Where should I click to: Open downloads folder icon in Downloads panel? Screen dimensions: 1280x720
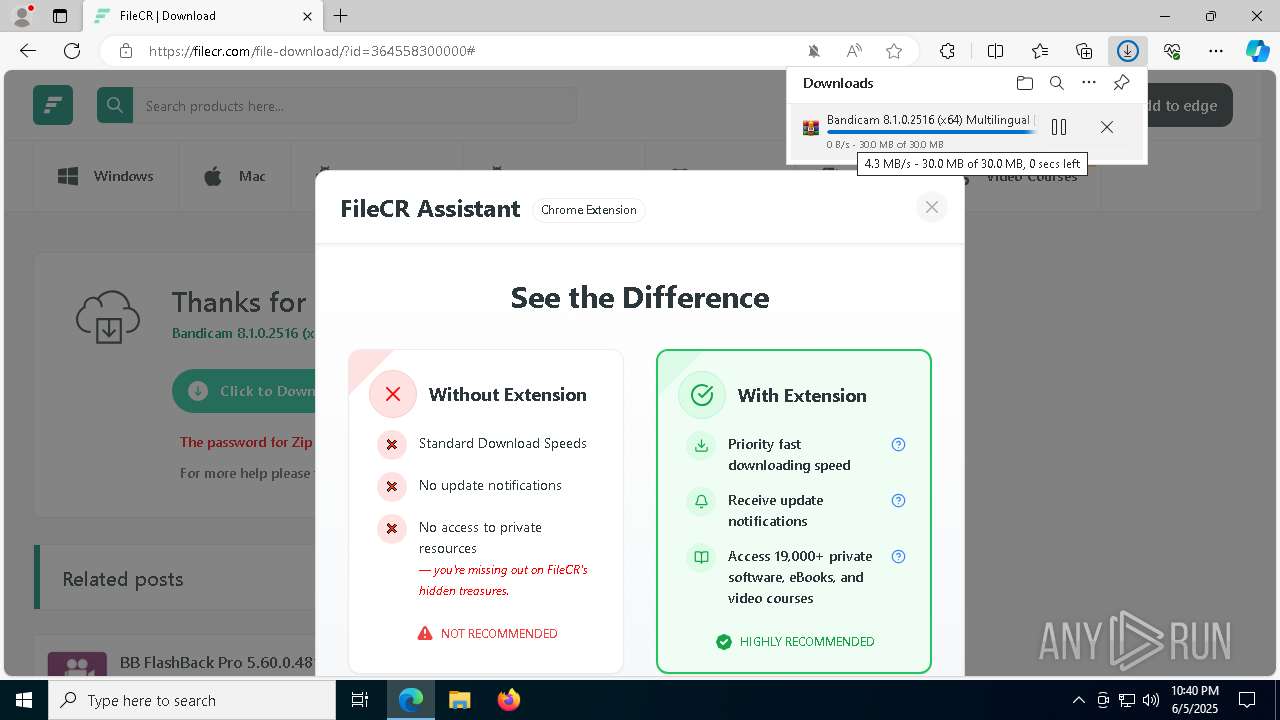coord(1024,83)
